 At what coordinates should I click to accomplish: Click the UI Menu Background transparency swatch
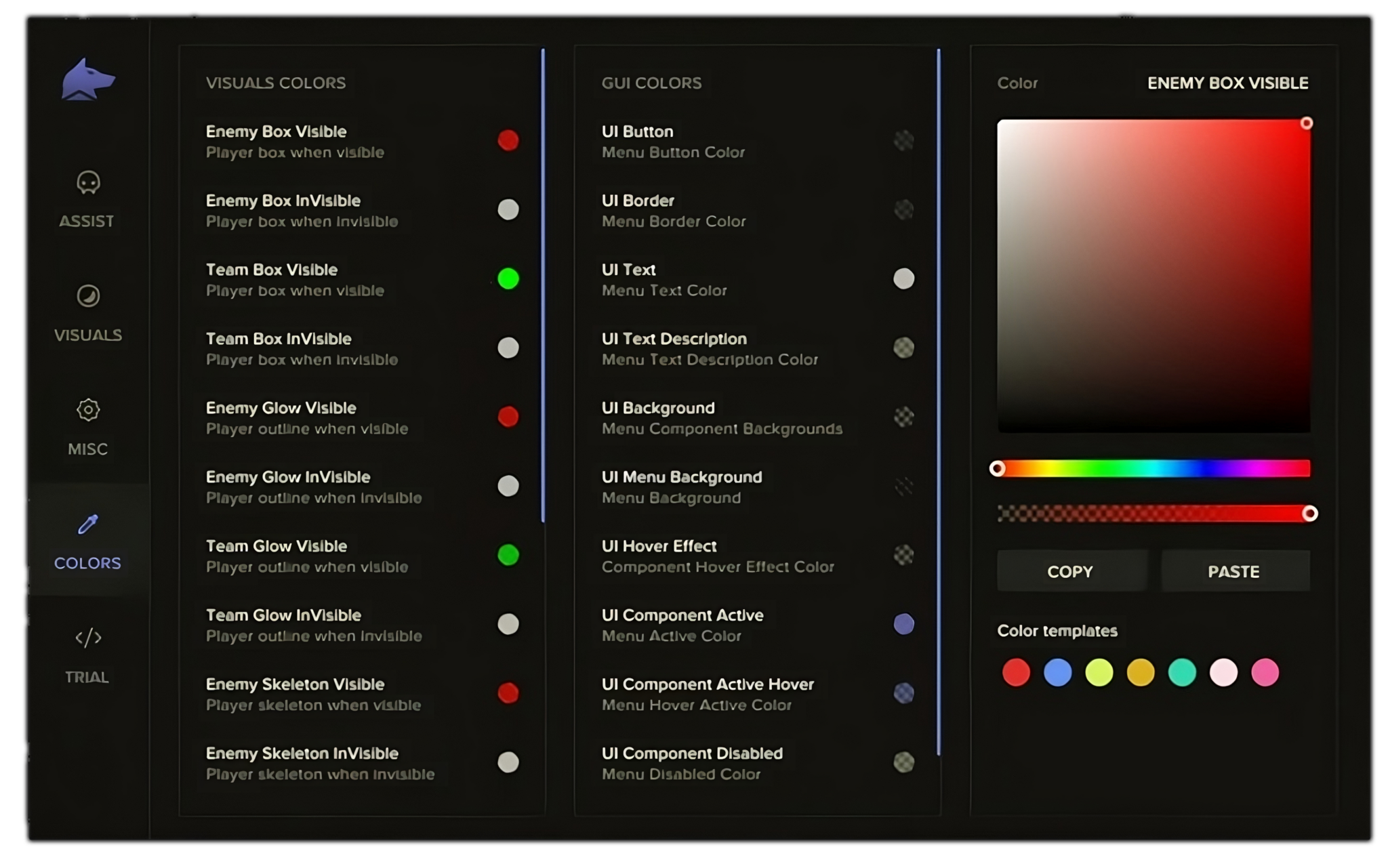tap(903, 487)
